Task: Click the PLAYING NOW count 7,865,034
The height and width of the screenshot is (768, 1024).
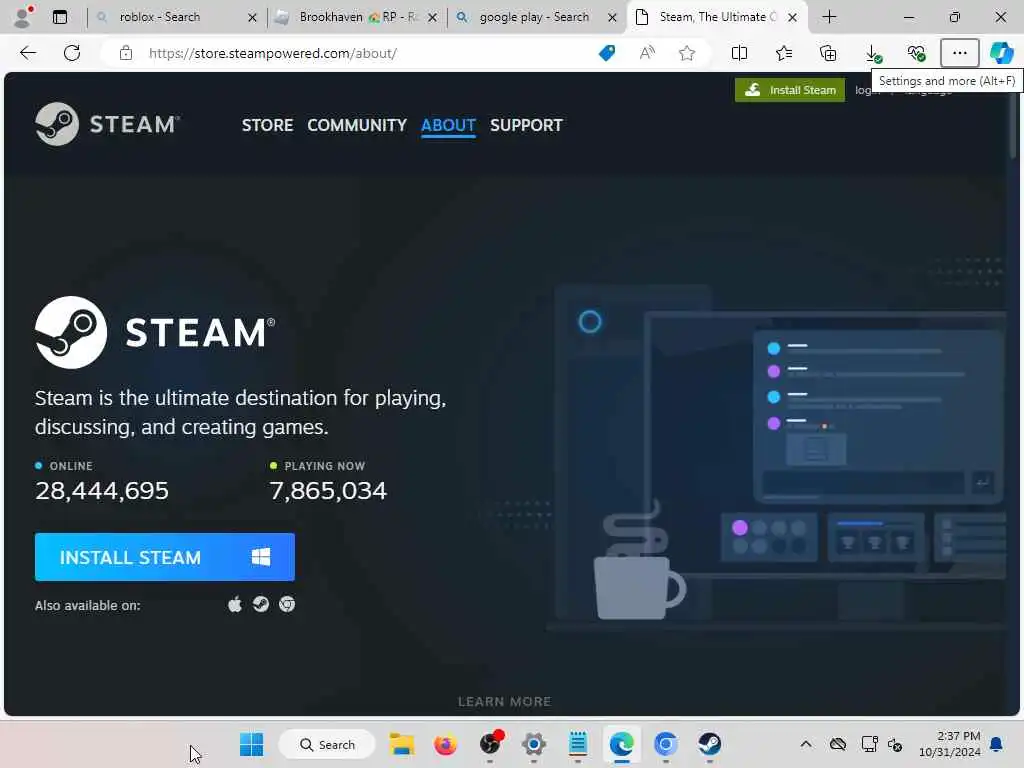Action: [328, 490]
